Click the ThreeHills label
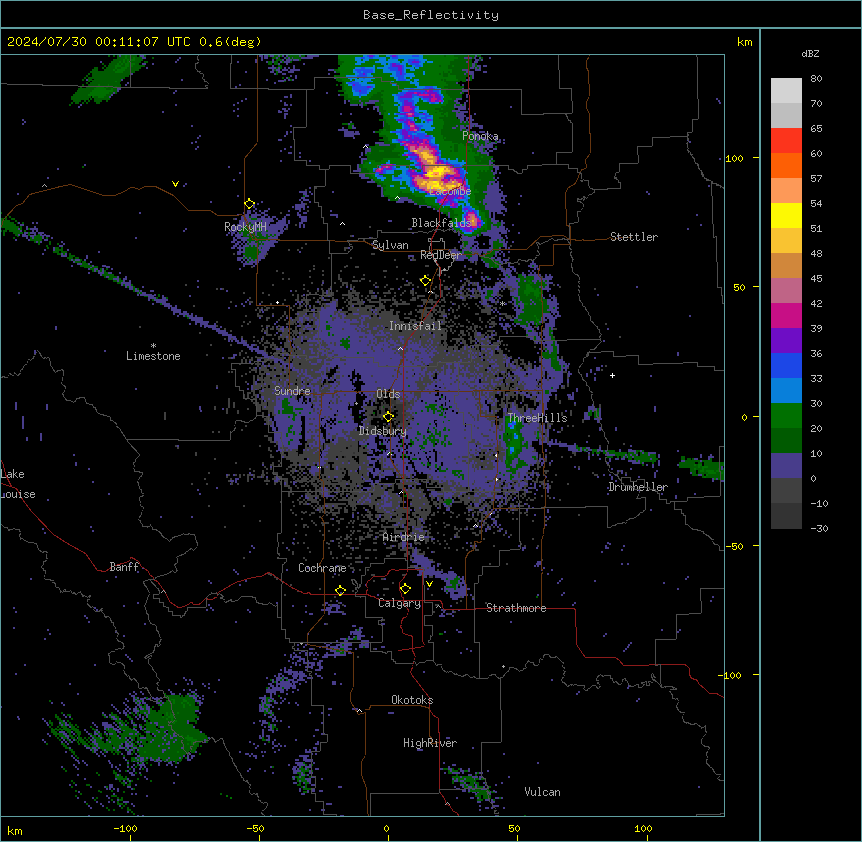 pos(537,418)
